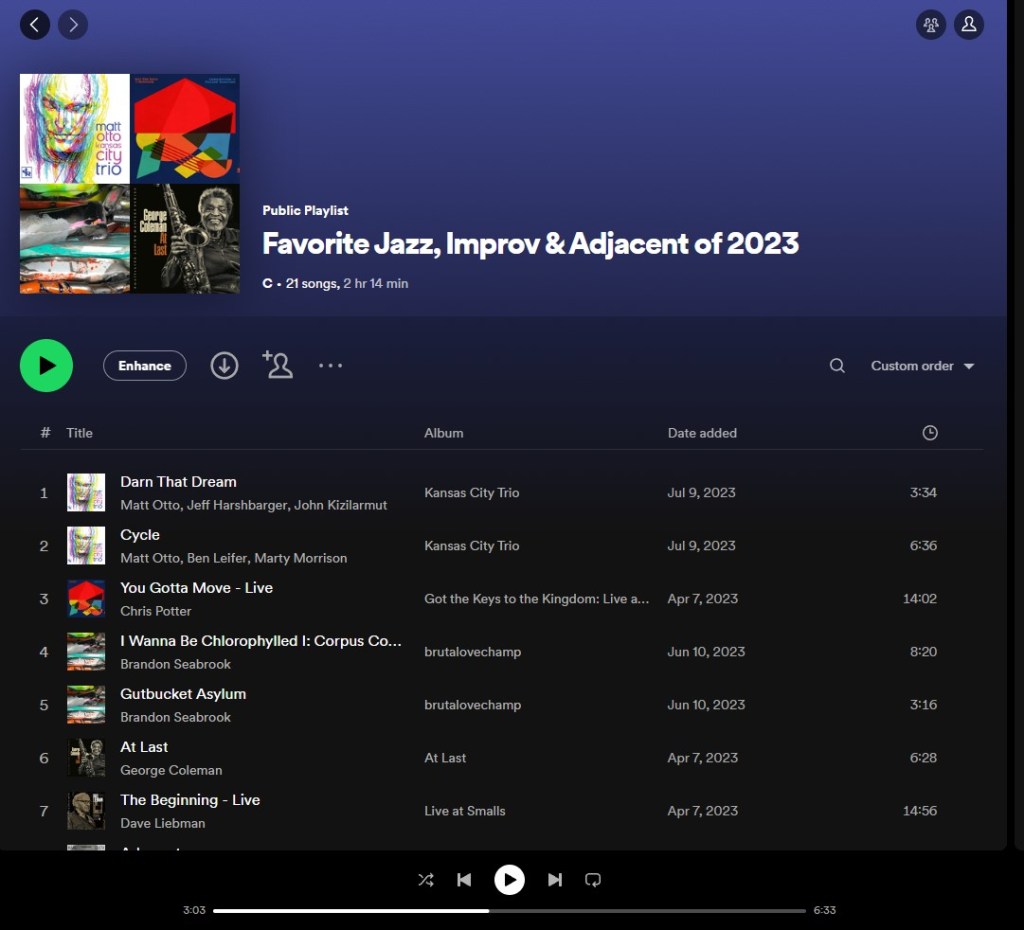Seek in the playback progress bar

[x=509, y=911]
